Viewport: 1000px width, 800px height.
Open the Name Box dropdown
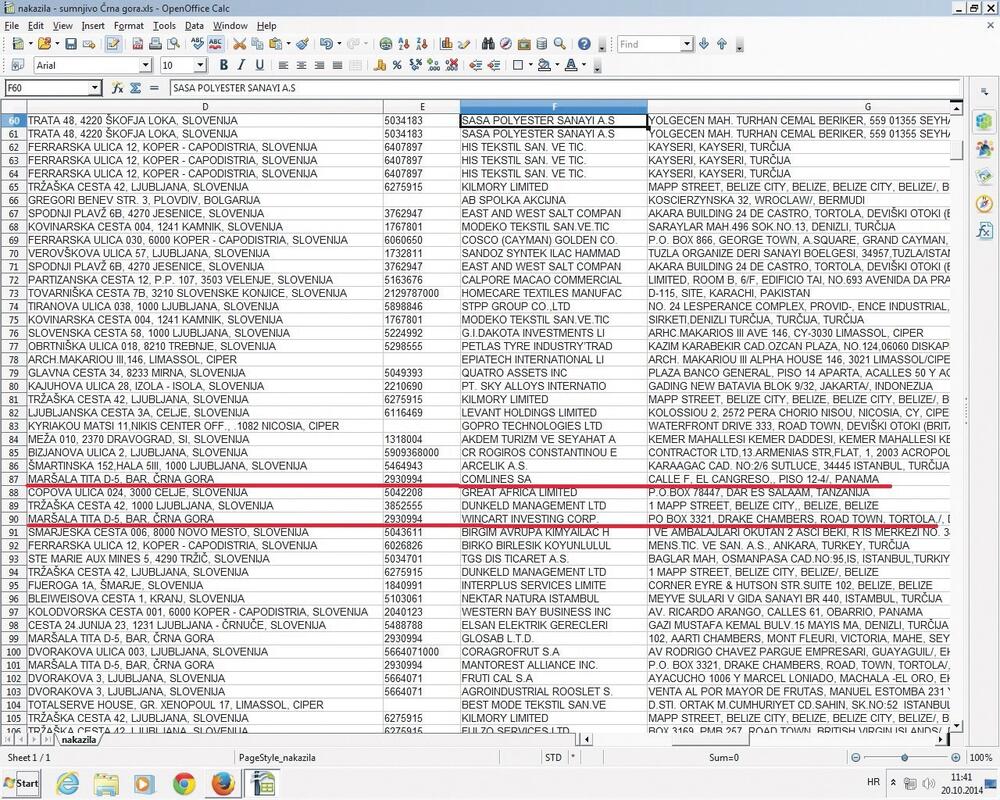click(x=95, y=88)
